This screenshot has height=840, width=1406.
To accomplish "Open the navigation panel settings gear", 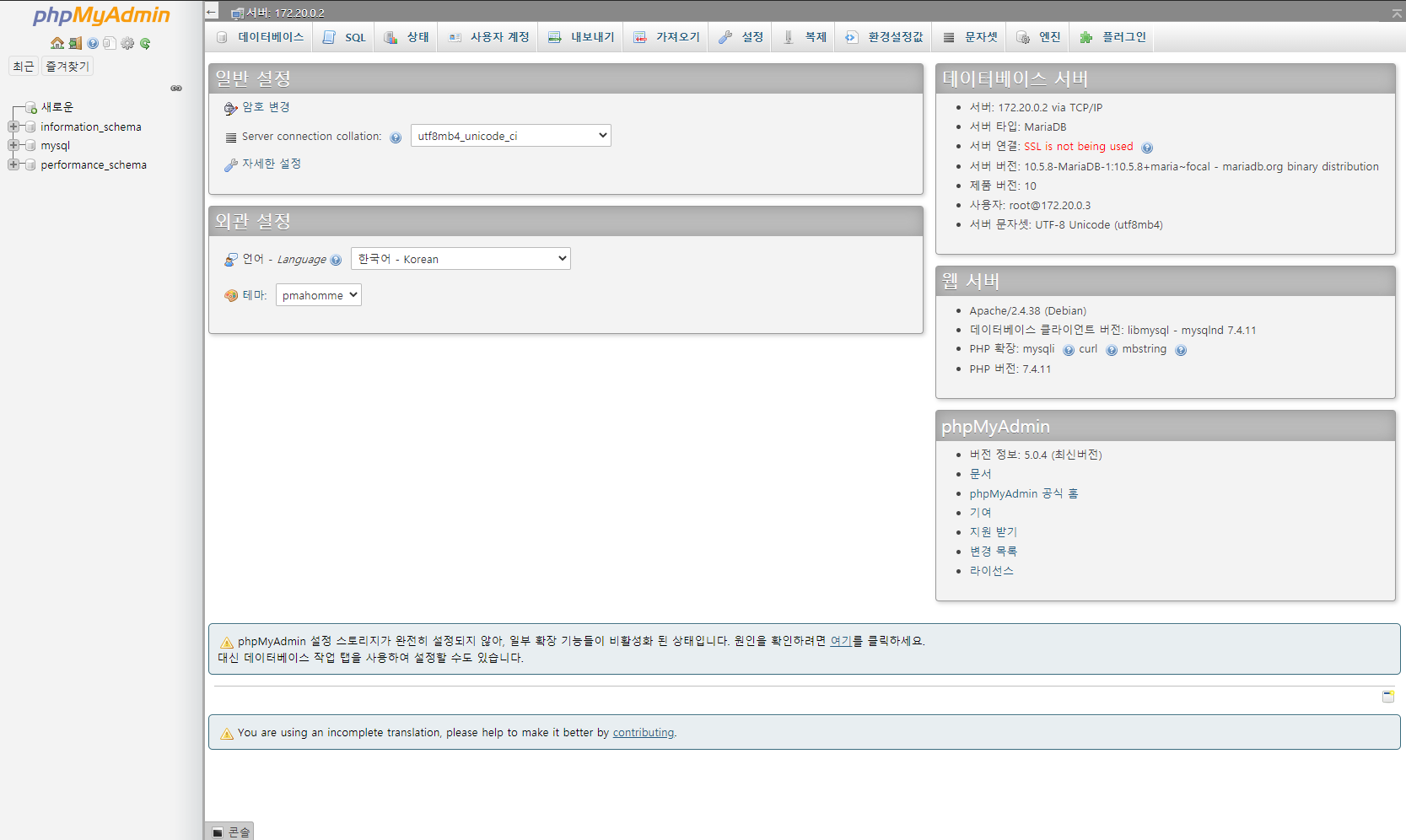I will point(127,43).
